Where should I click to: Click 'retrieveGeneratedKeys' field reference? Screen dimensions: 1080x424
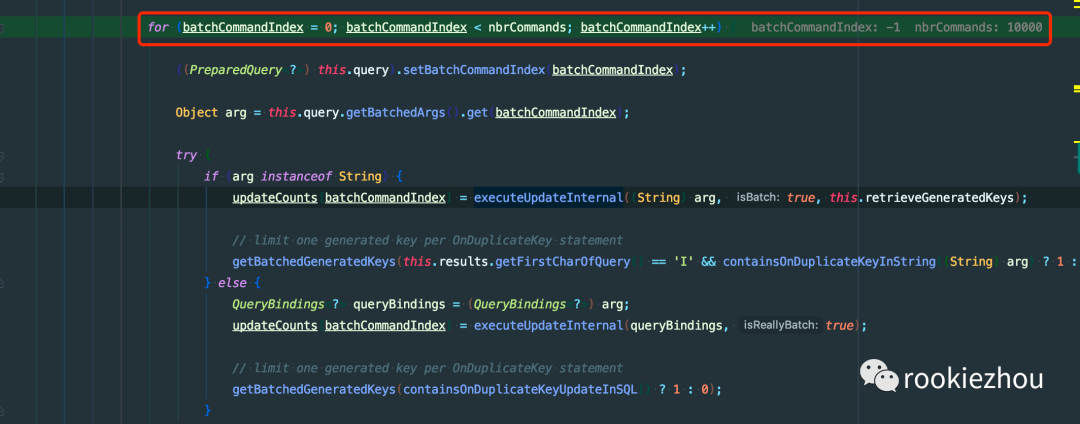(x=940, y=198)
